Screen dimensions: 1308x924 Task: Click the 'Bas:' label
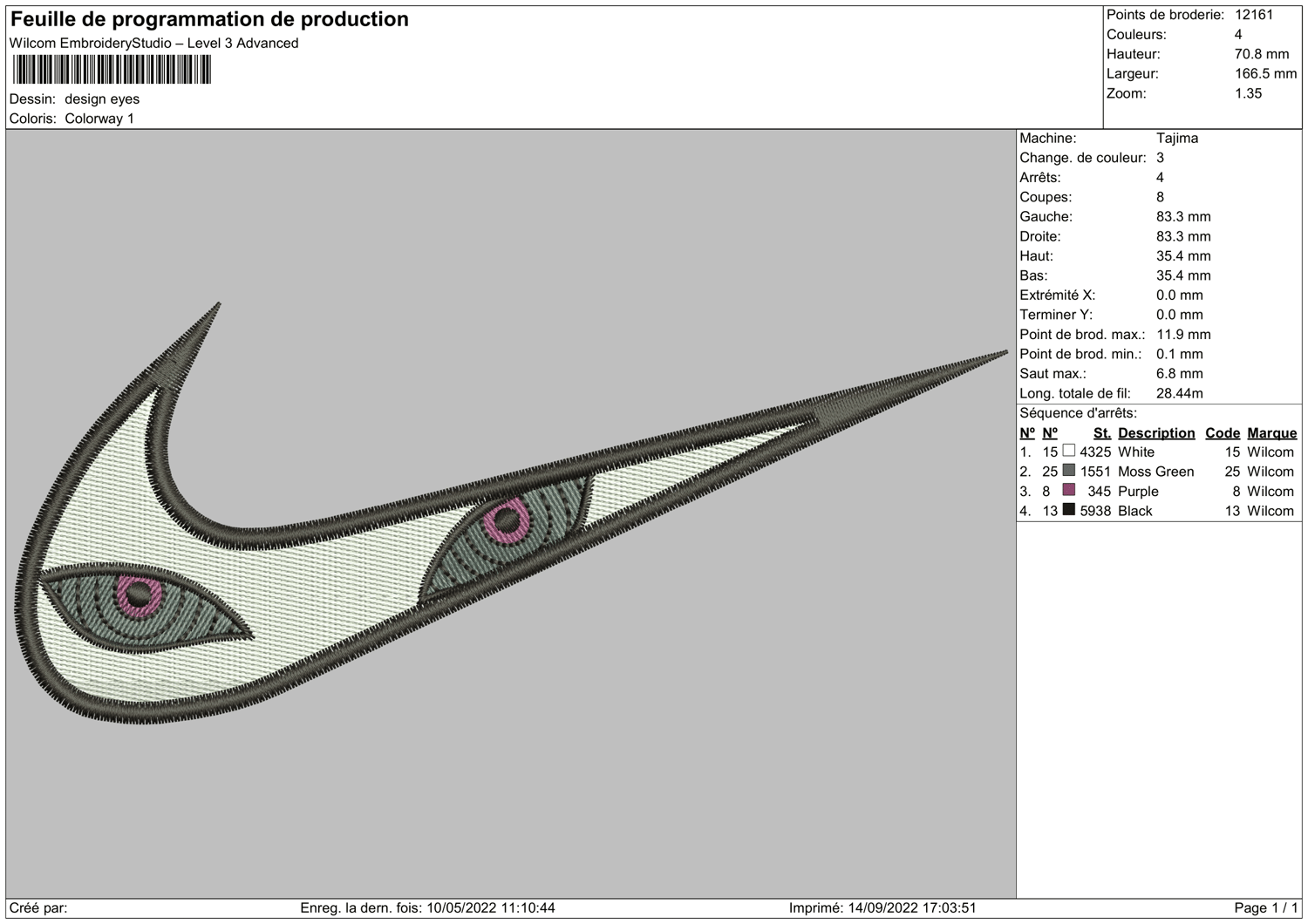tap(1033, 275)
